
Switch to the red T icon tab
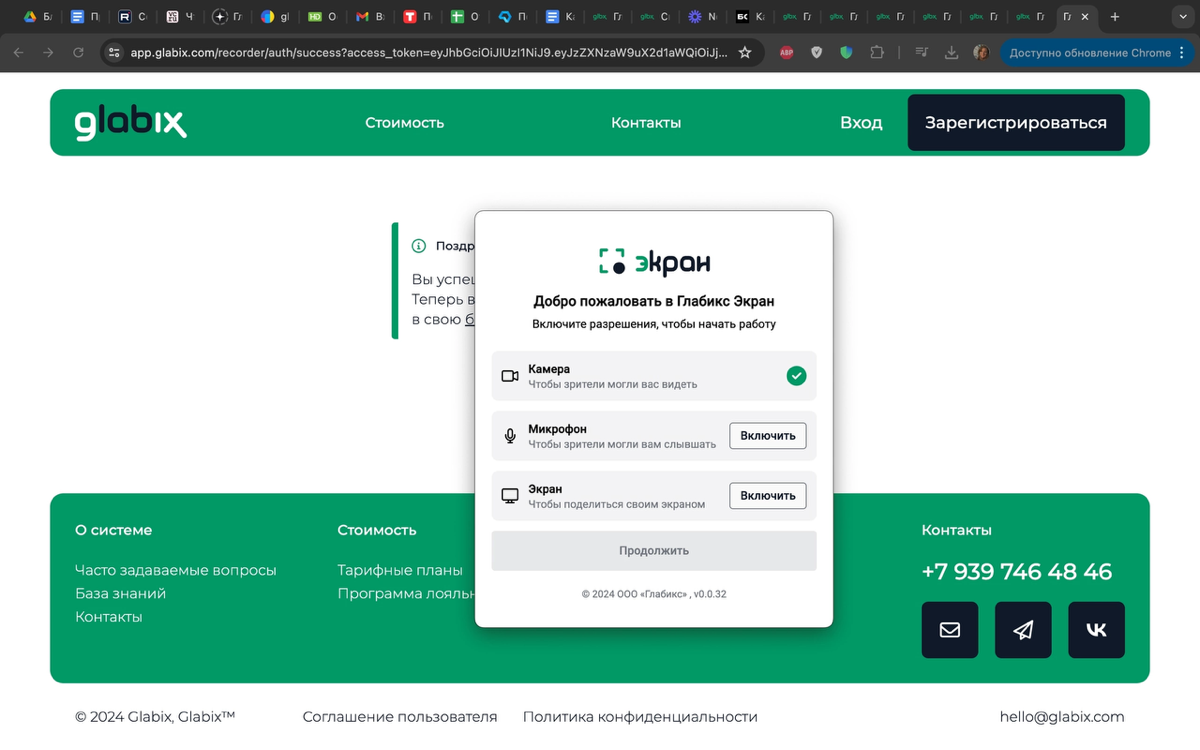(418, 17)
